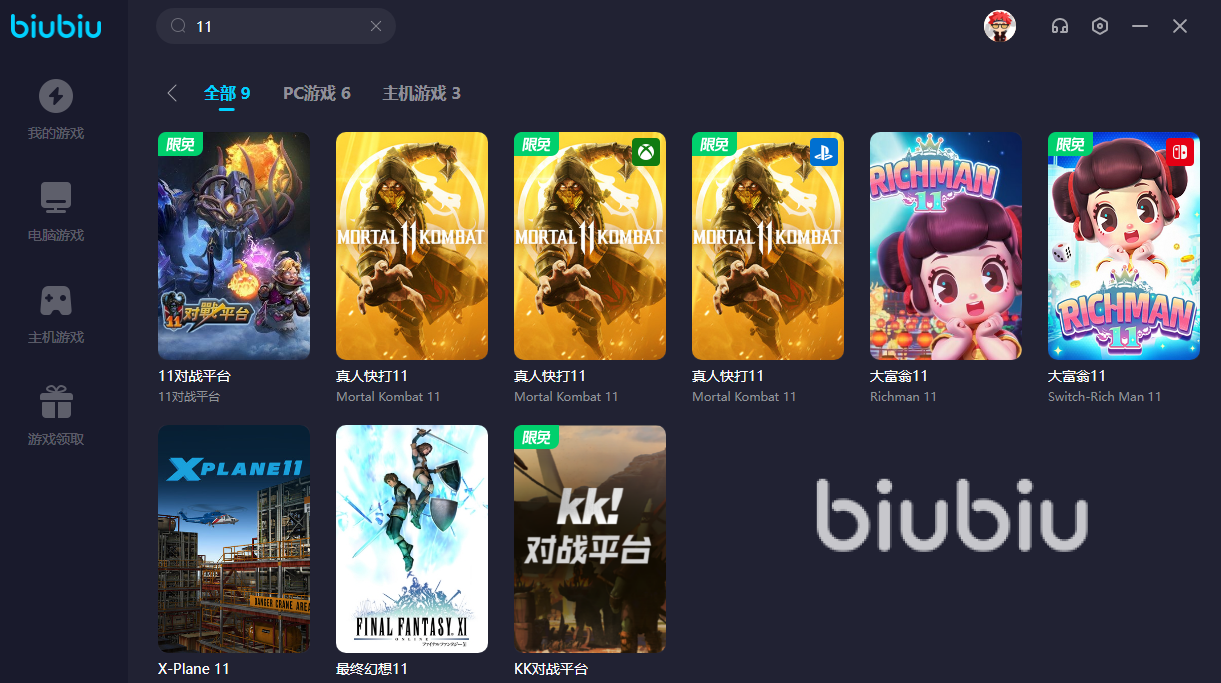Open PC games monitor icon in sidebar
The image size is (1221, 683).
(x=56, y=198)
